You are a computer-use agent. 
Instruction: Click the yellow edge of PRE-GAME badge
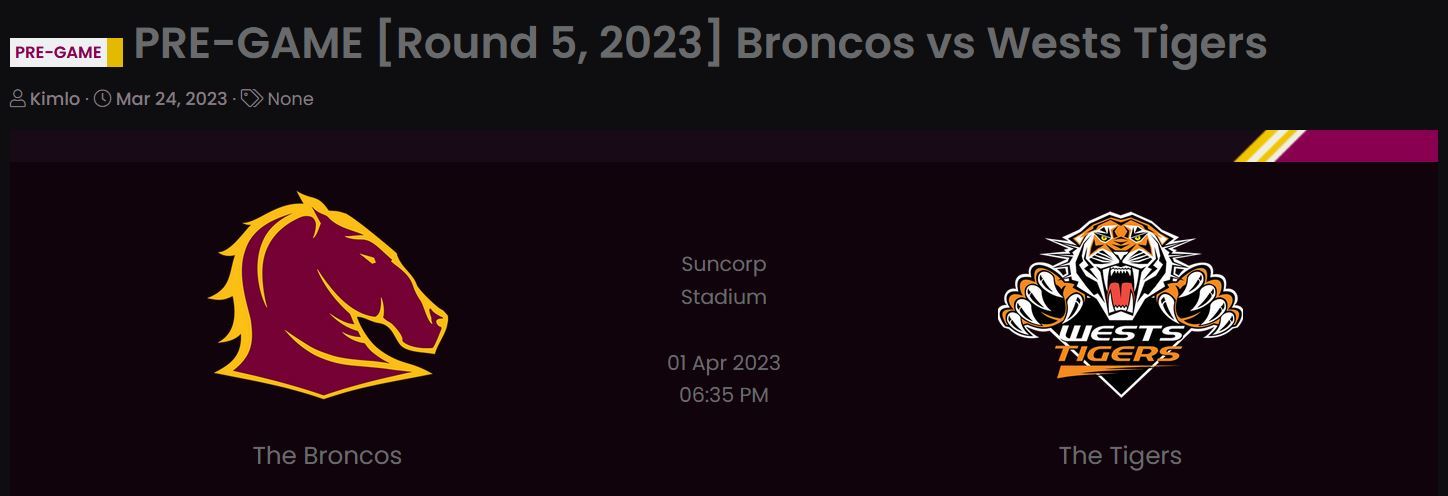[x=115, y=52]
